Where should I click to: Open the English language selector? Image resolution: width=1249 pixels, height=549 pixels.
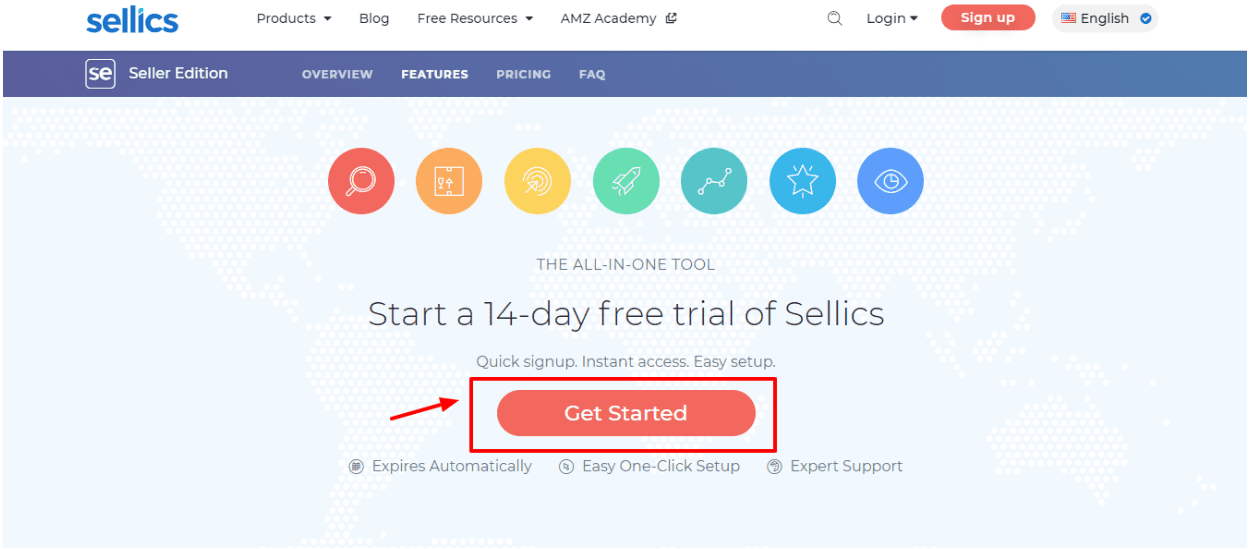[x=1105, y=18]
